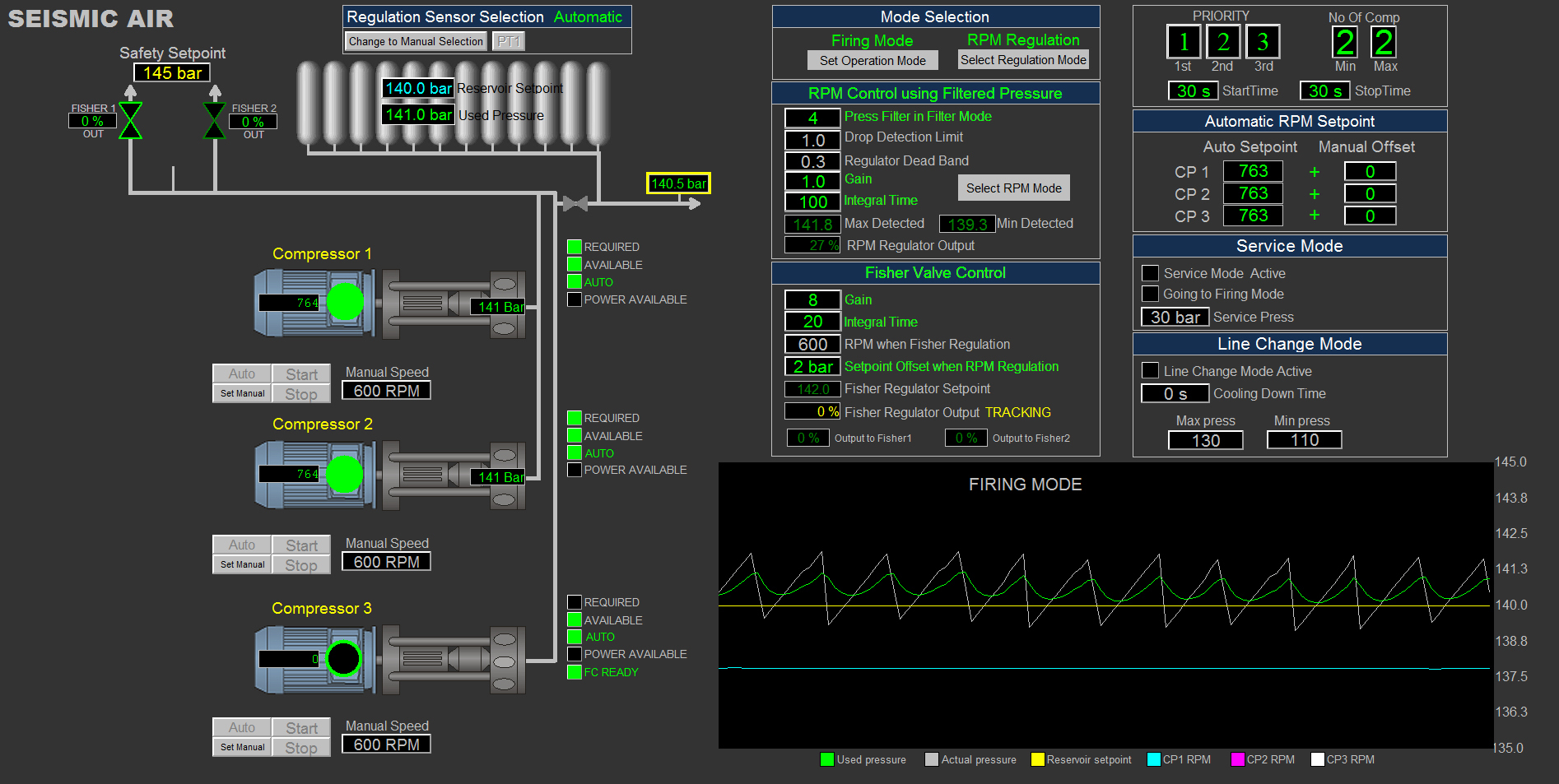Click Compressor 2 green running indicator
This screenshot has height=784, width=1559.
344,474
